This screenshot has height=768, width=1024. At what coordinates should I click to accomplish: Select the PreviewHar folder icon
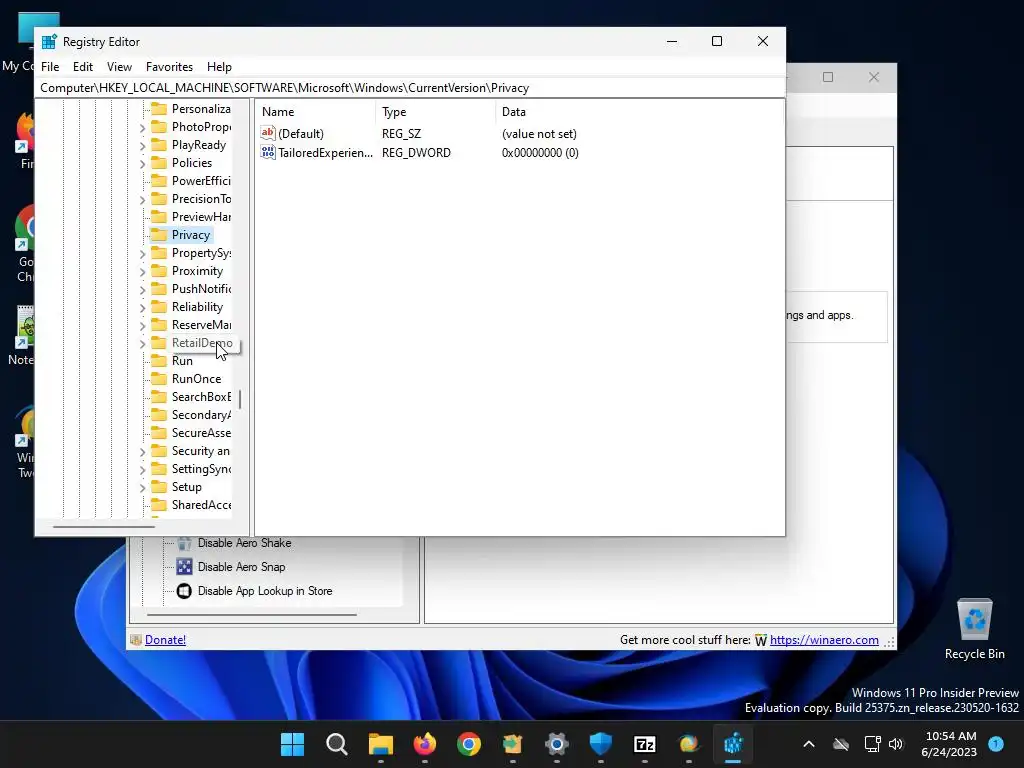tap(159, 216)
